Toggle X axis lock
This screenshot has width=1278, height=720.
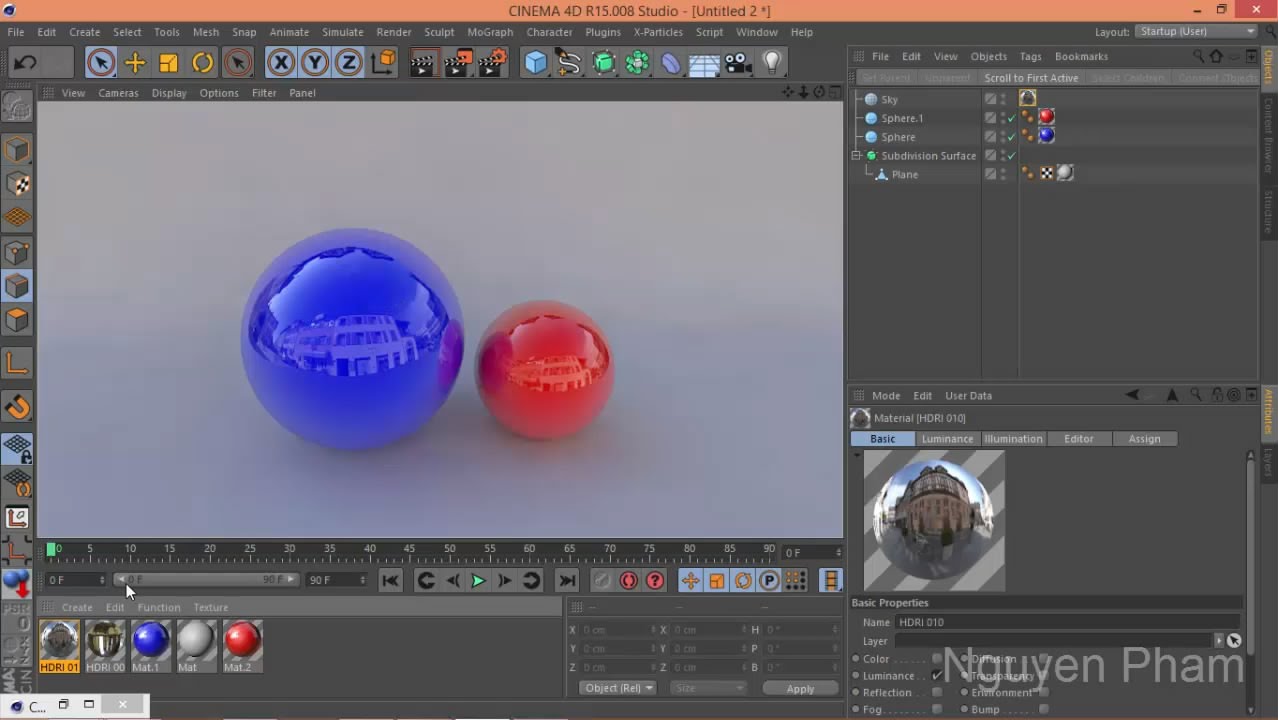tap(281, 63)
